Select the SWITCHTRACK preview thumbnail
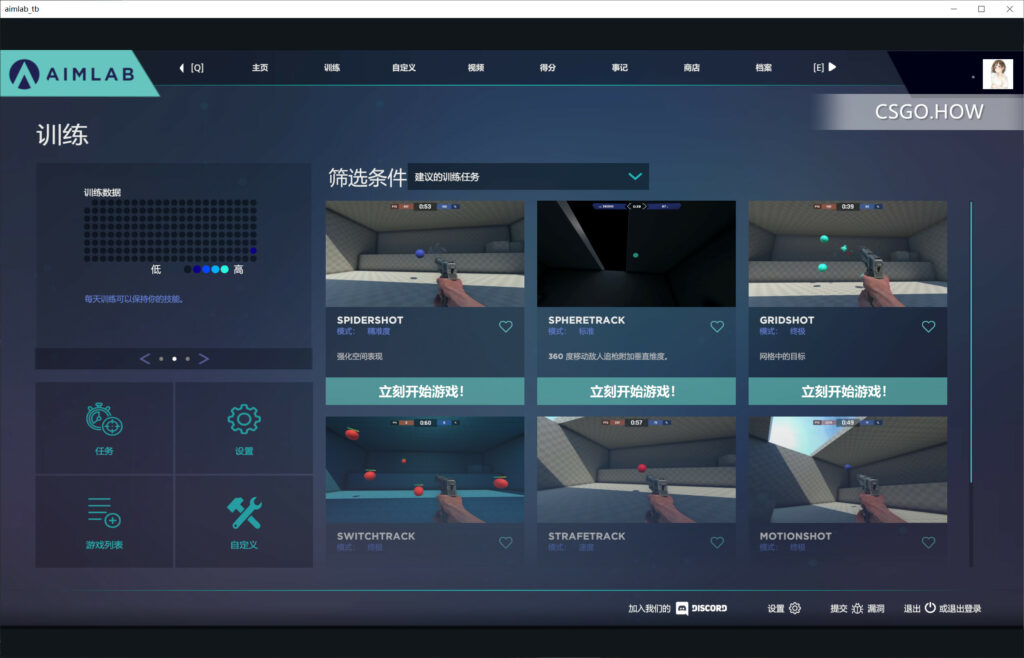 424,470
